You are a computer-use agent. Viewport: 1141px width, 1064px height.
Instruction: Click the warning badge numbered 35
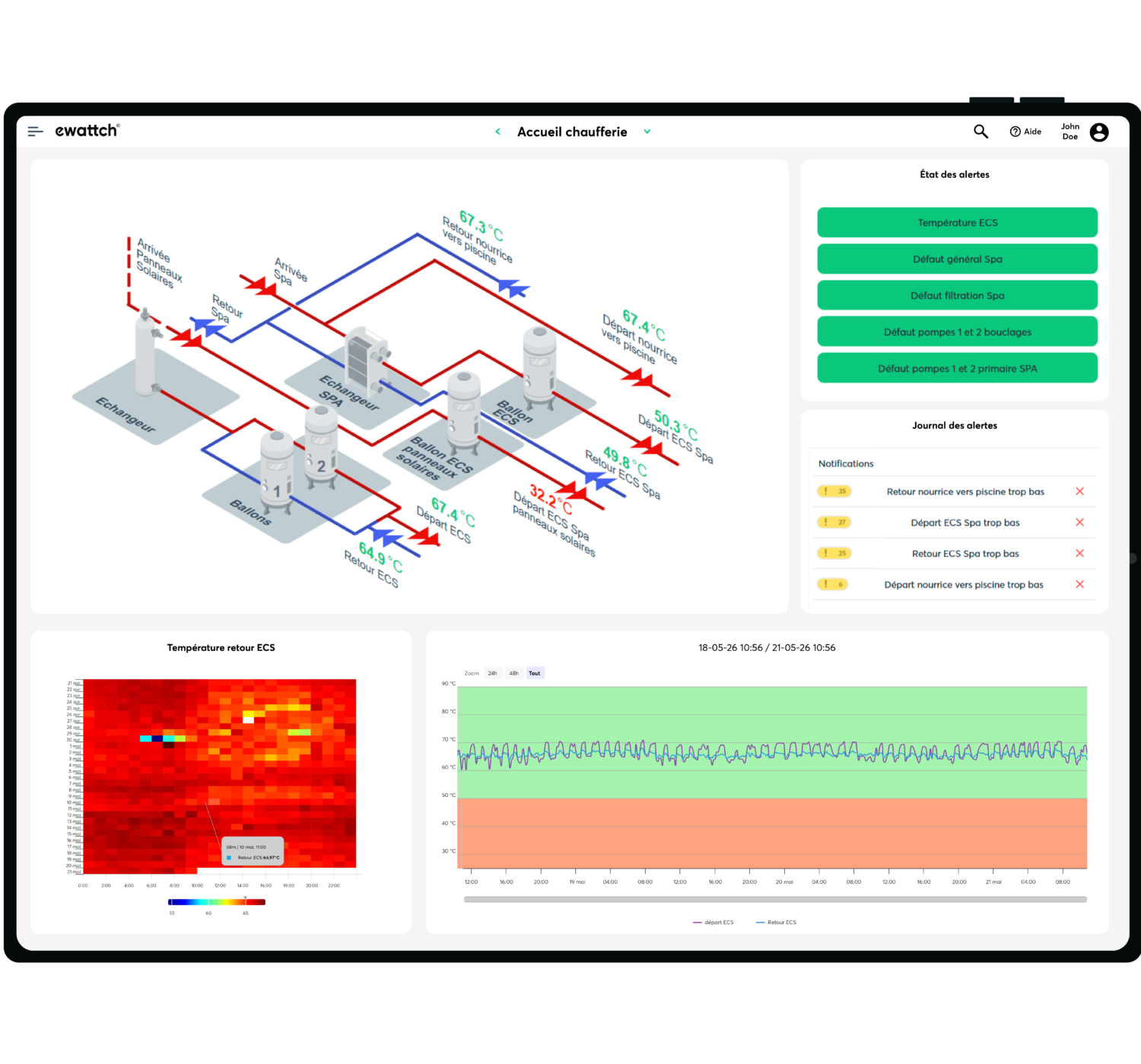point(834,491)
